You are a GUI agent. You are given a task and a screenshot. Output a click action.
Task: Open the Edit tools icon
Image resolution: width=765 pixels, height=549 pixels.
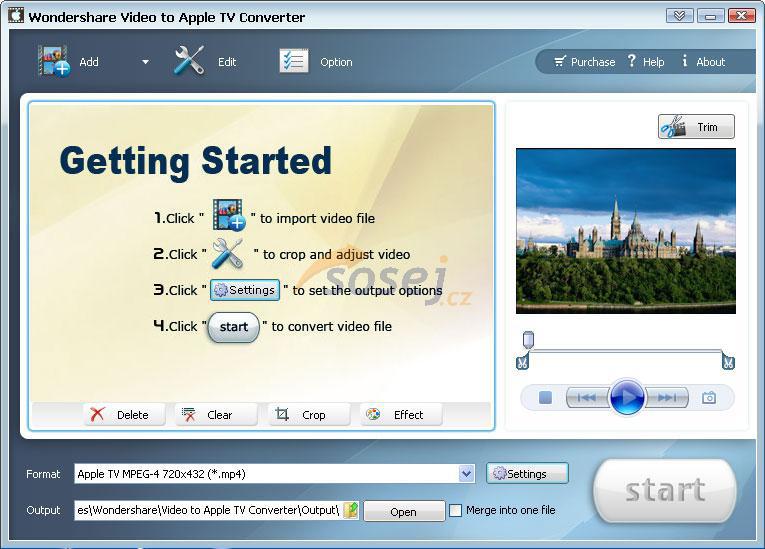(x=189, y=61)
